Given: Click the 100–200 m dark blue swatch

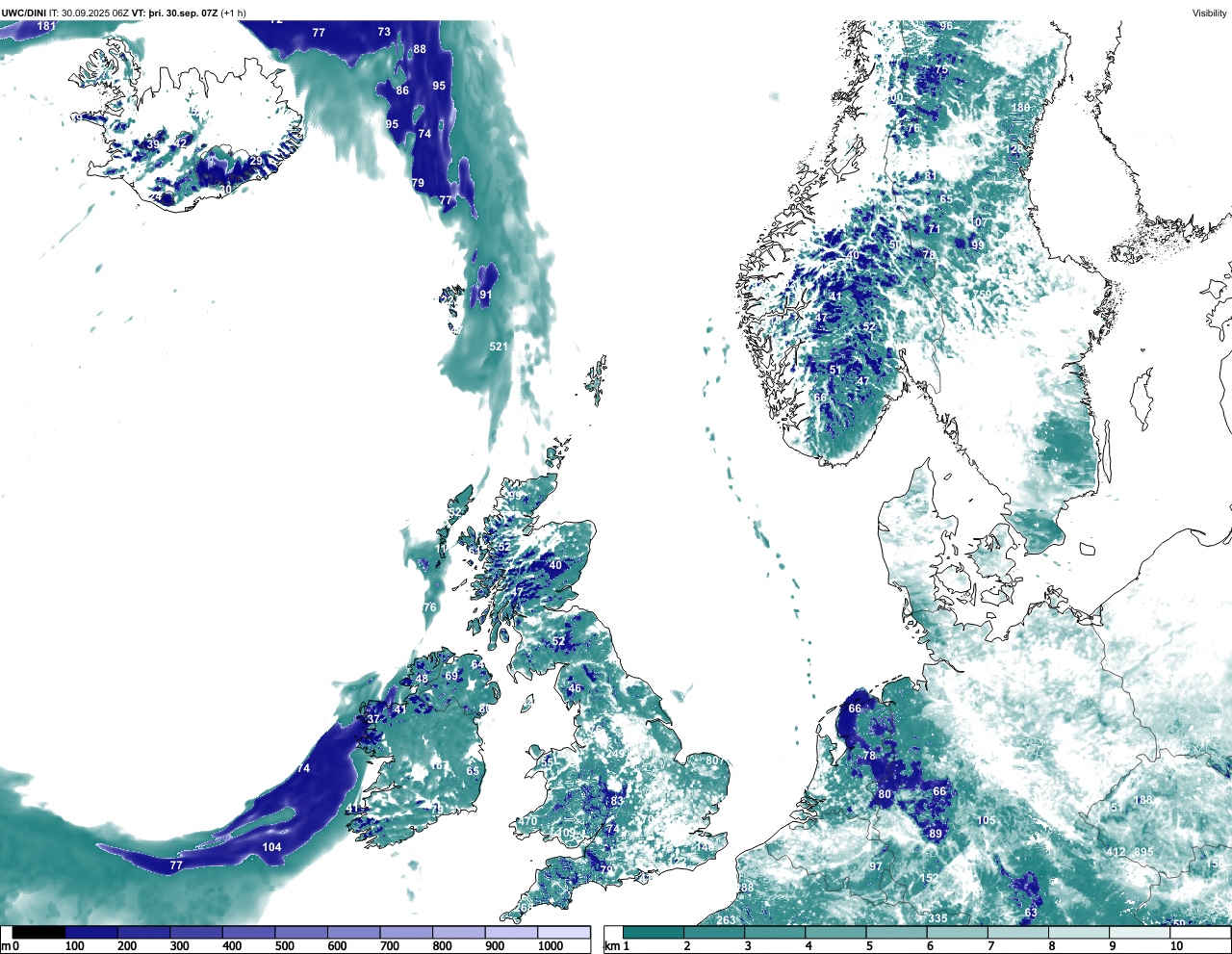Looking at the screenshot, I should pyautogui.click(x=91, y=933).
